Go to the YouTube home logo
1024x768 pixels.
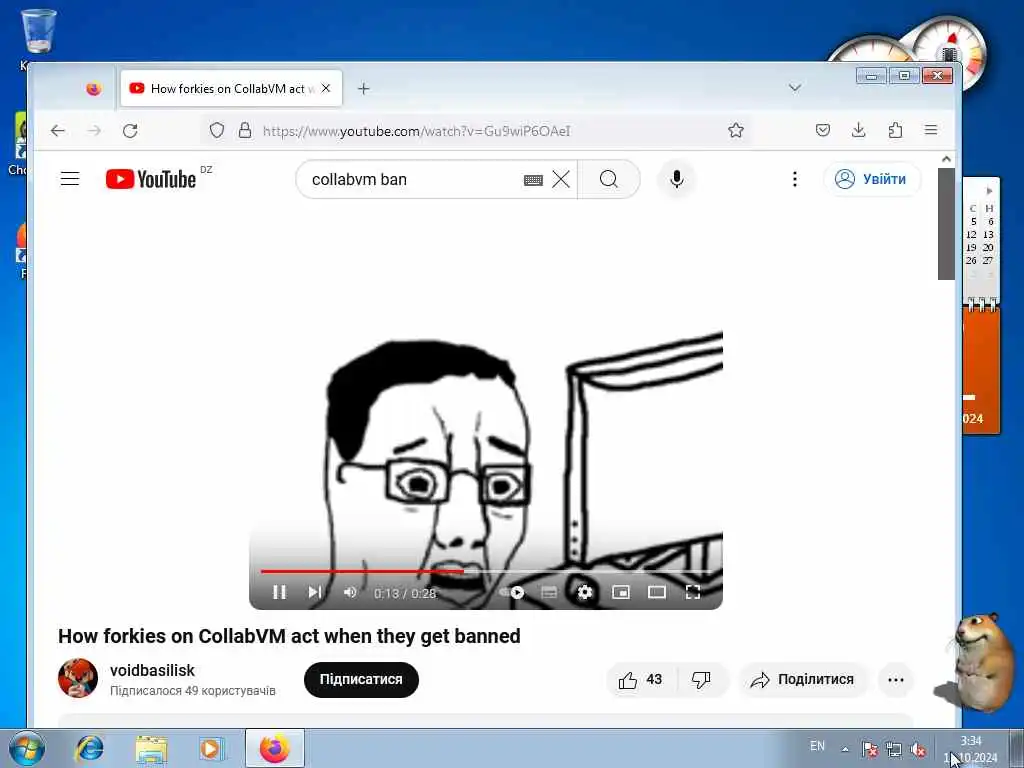pyautogui.click(x=151, y=179)
